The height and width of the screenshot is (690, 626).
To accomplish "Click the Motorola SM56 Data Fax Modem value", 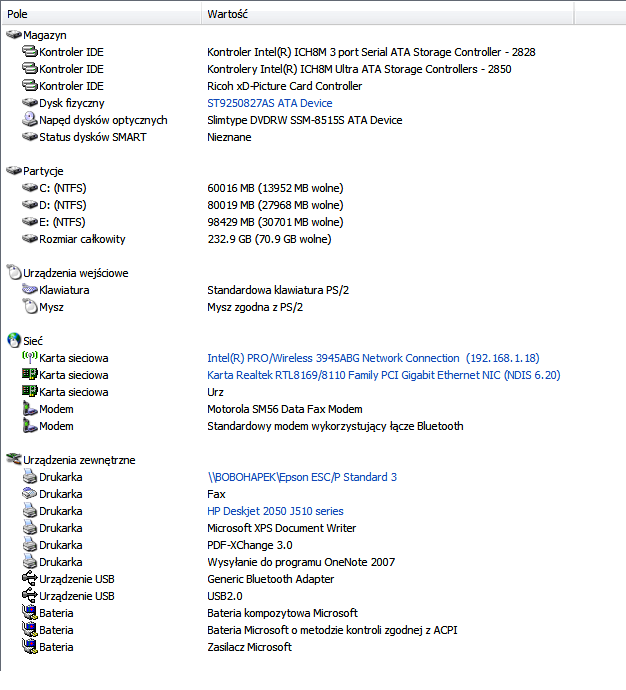I will pos(285,409).
